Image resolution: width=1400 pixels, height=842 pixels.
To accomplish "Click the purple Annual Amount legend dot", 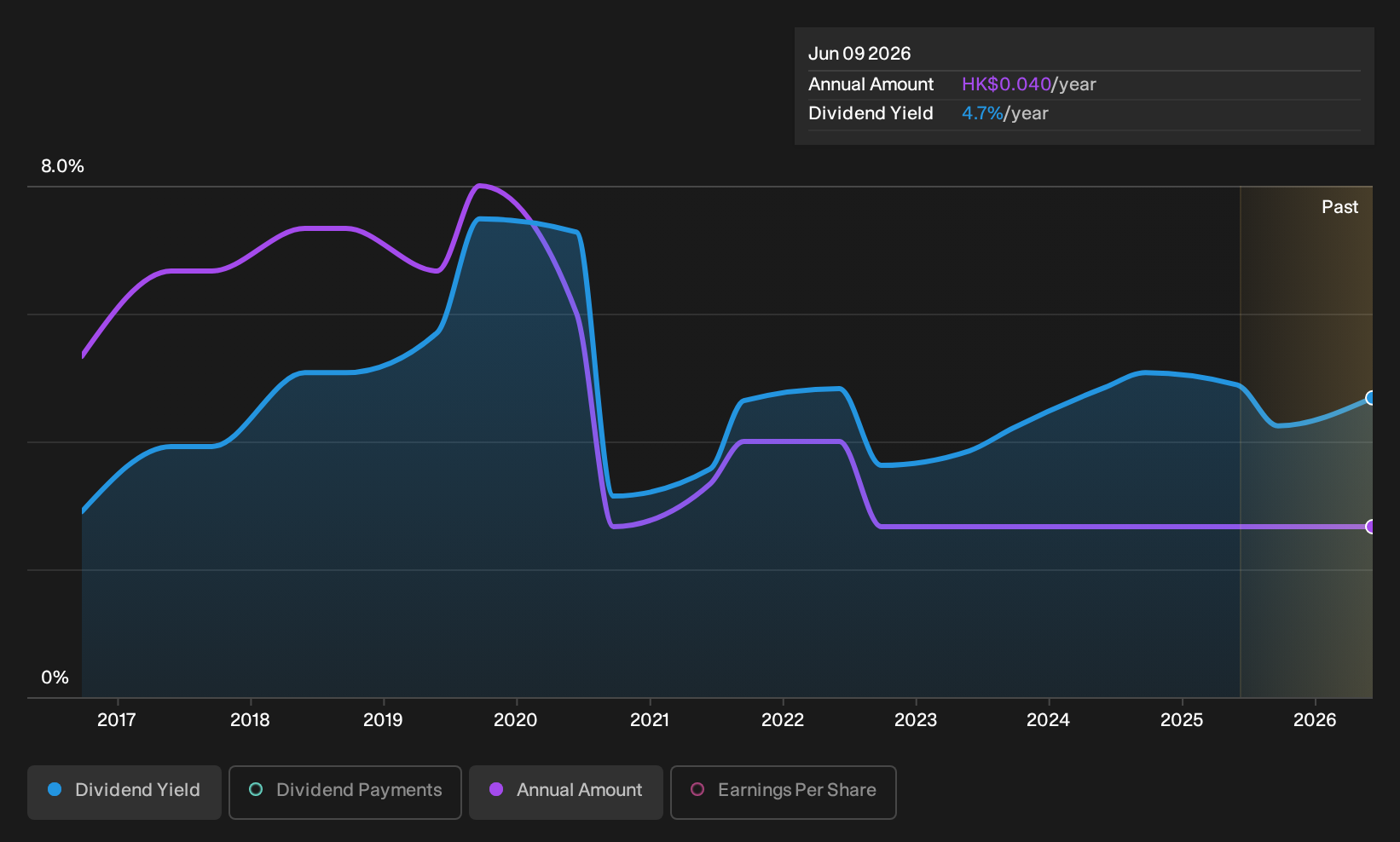I will tap(496, 789).
